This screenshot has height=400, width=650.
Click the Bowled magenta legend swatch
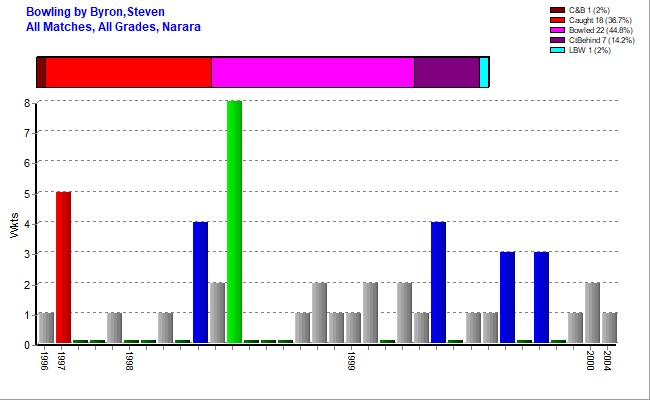(x=557, y=30)
